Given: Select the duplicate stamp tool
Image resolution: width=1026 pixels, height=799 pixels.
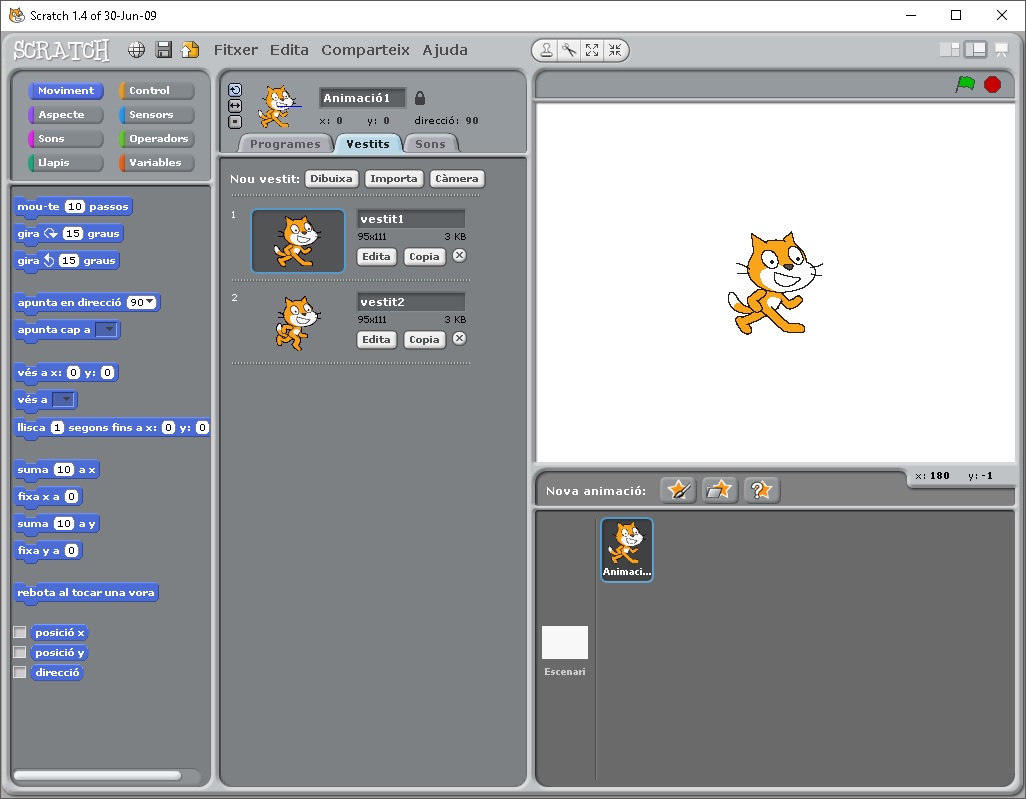Looking at the screenshot, I should (x=546, y=50).
